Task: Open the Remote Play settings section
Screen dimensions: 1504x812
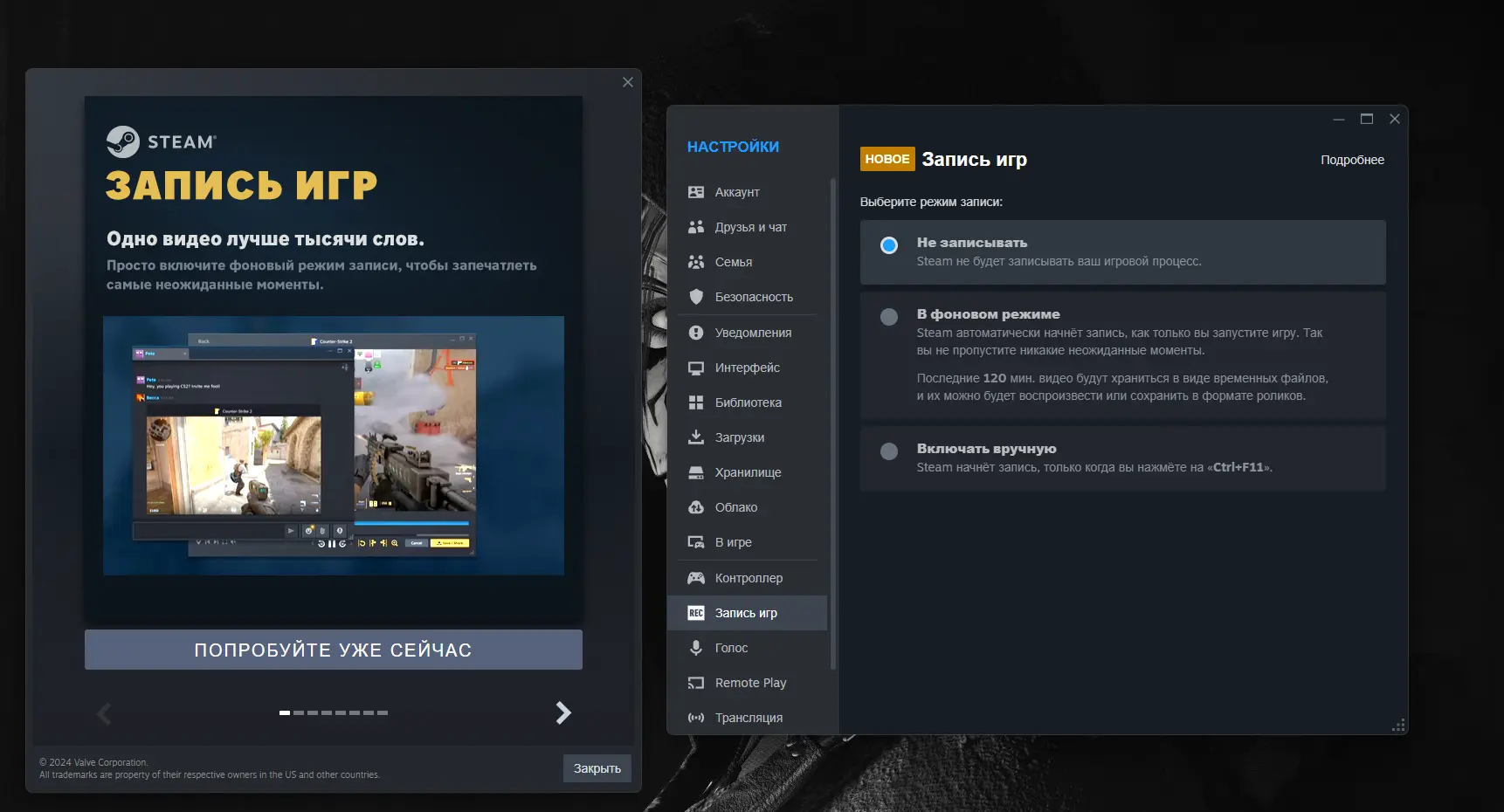Action: (747, 683)
